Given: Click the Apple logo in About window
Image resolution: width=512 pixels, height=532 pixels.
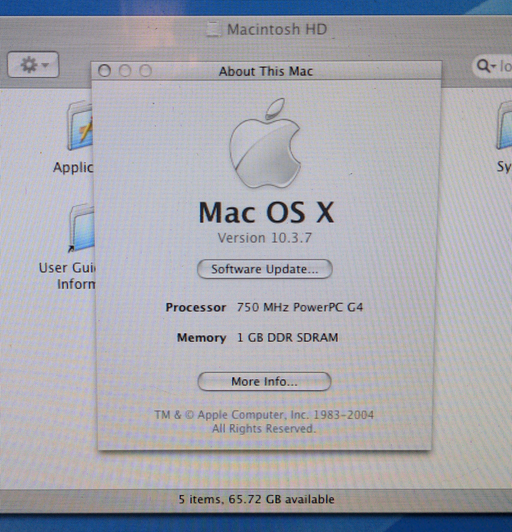Looking at the screenshot, I should point(265,143).
